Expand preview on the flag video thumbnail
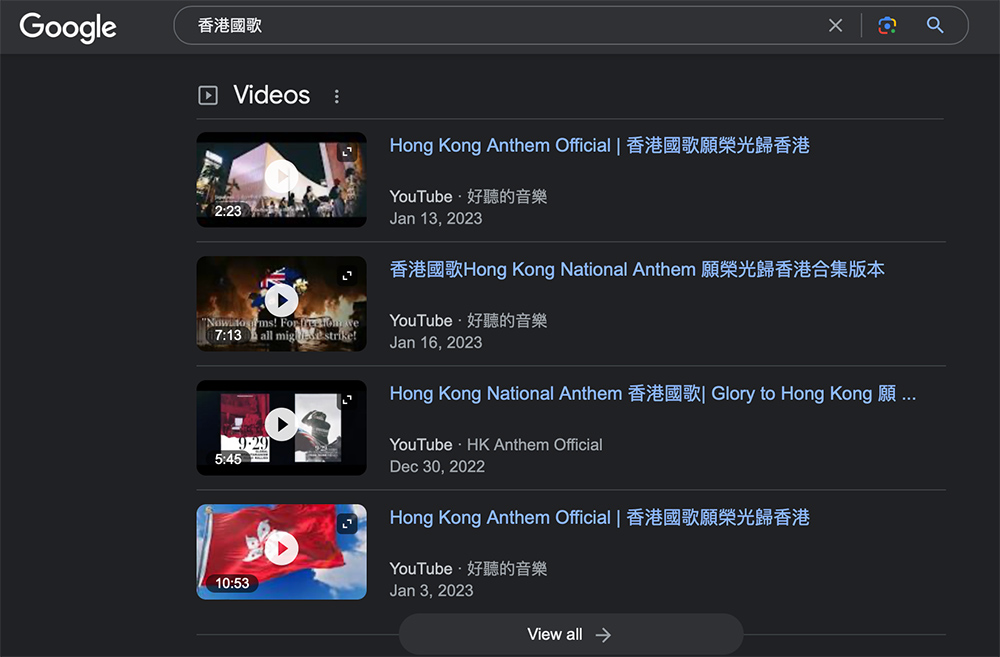The height and width of the screenshot is (657, 1000). click(347, 524)
